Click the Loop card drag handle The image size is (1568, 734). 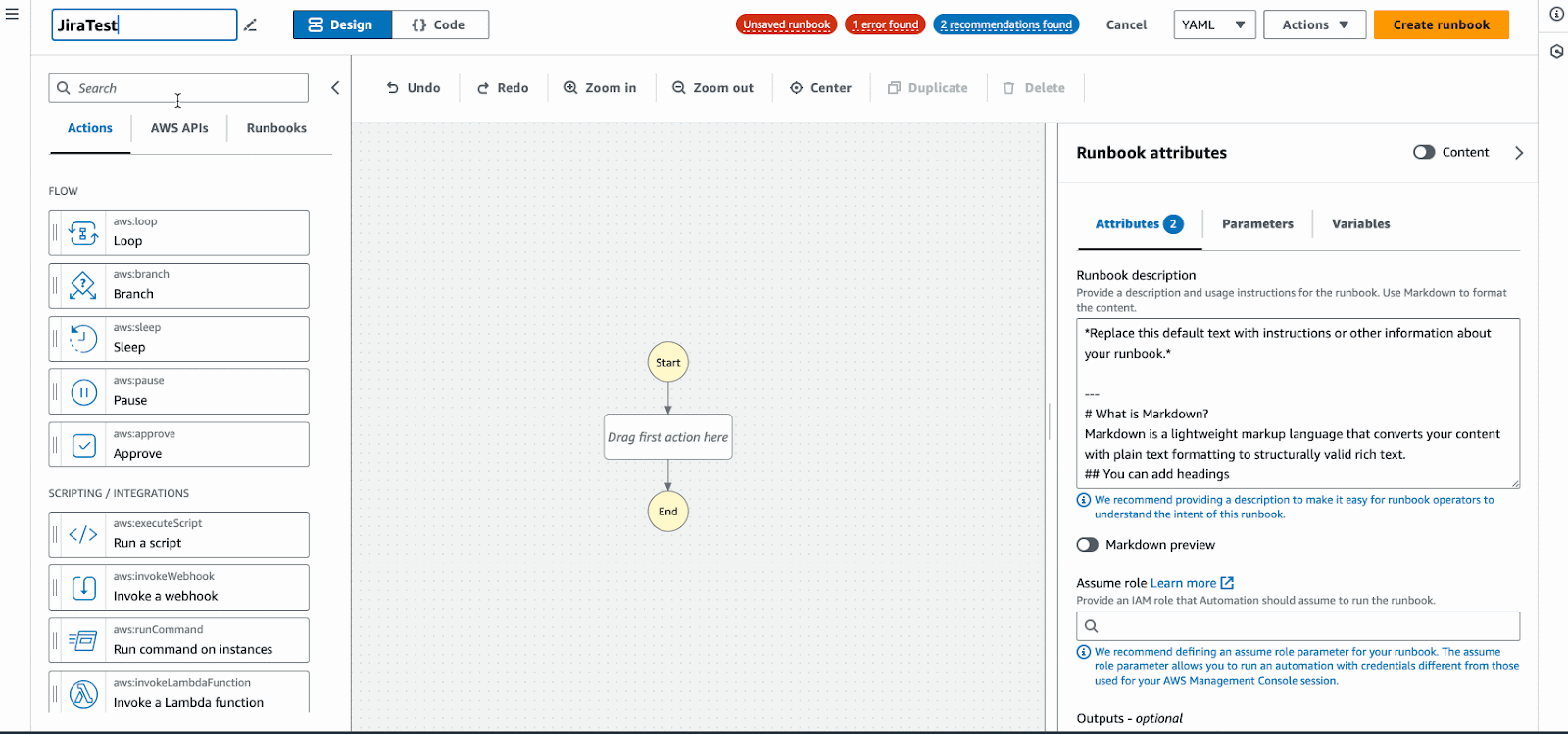(x=55, y=233)
